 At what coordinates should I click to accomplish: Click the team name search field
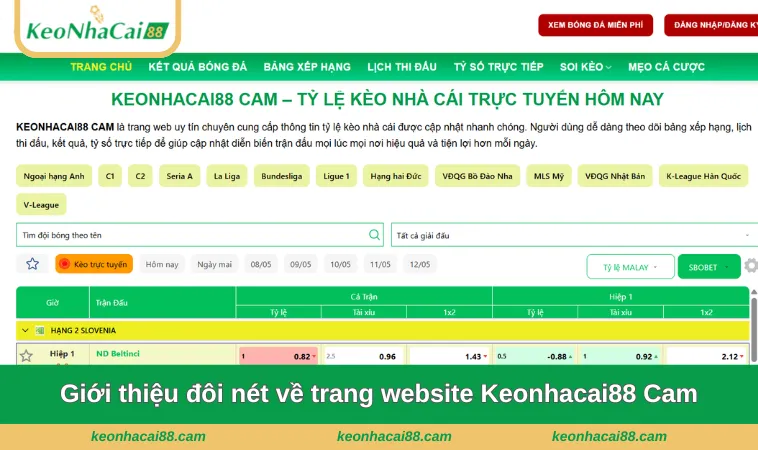click(200, 235)
